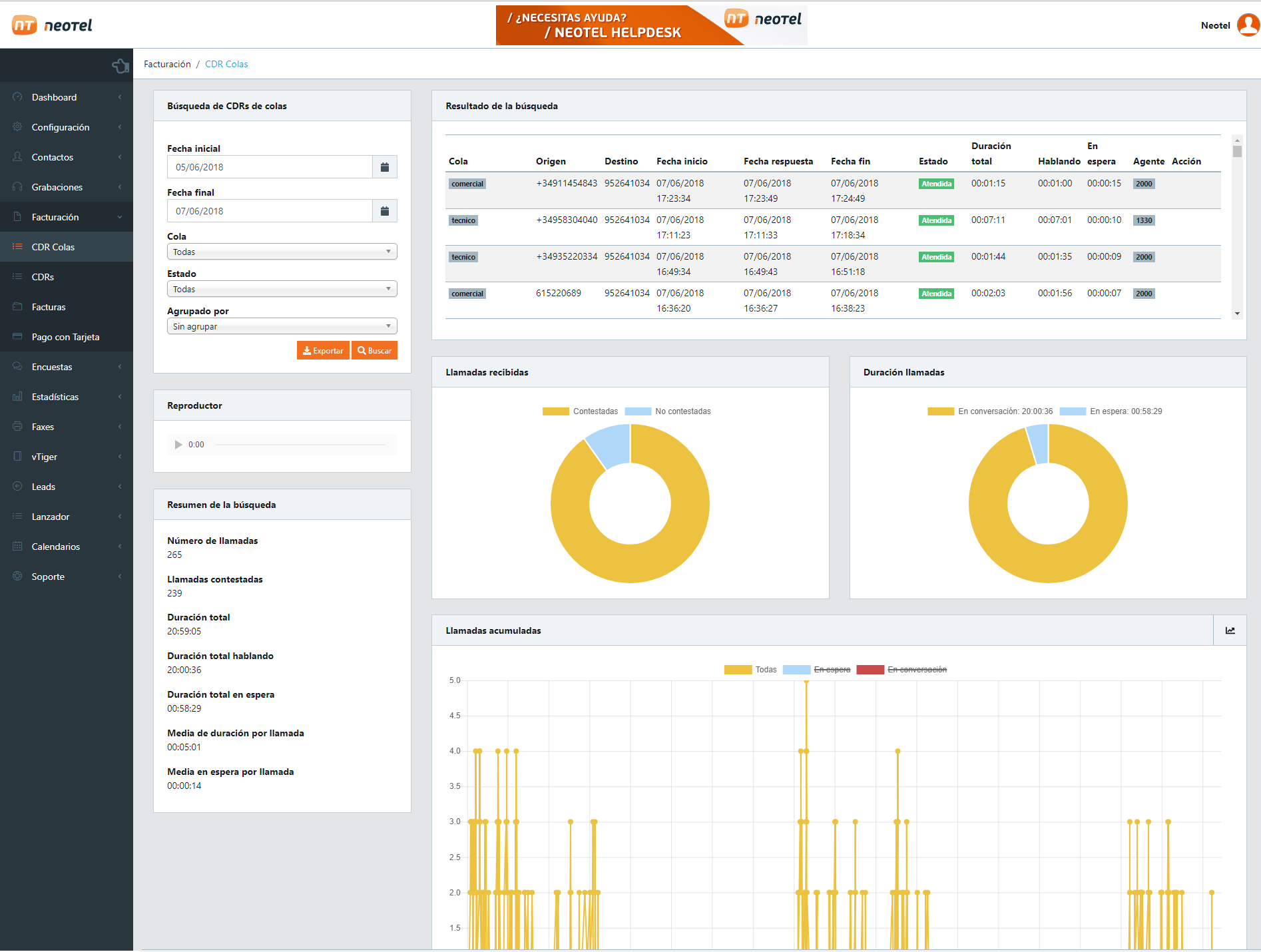Open the Fecha final calendar picker
This screenshot has height=952, width=1261.
click(384, 211)
